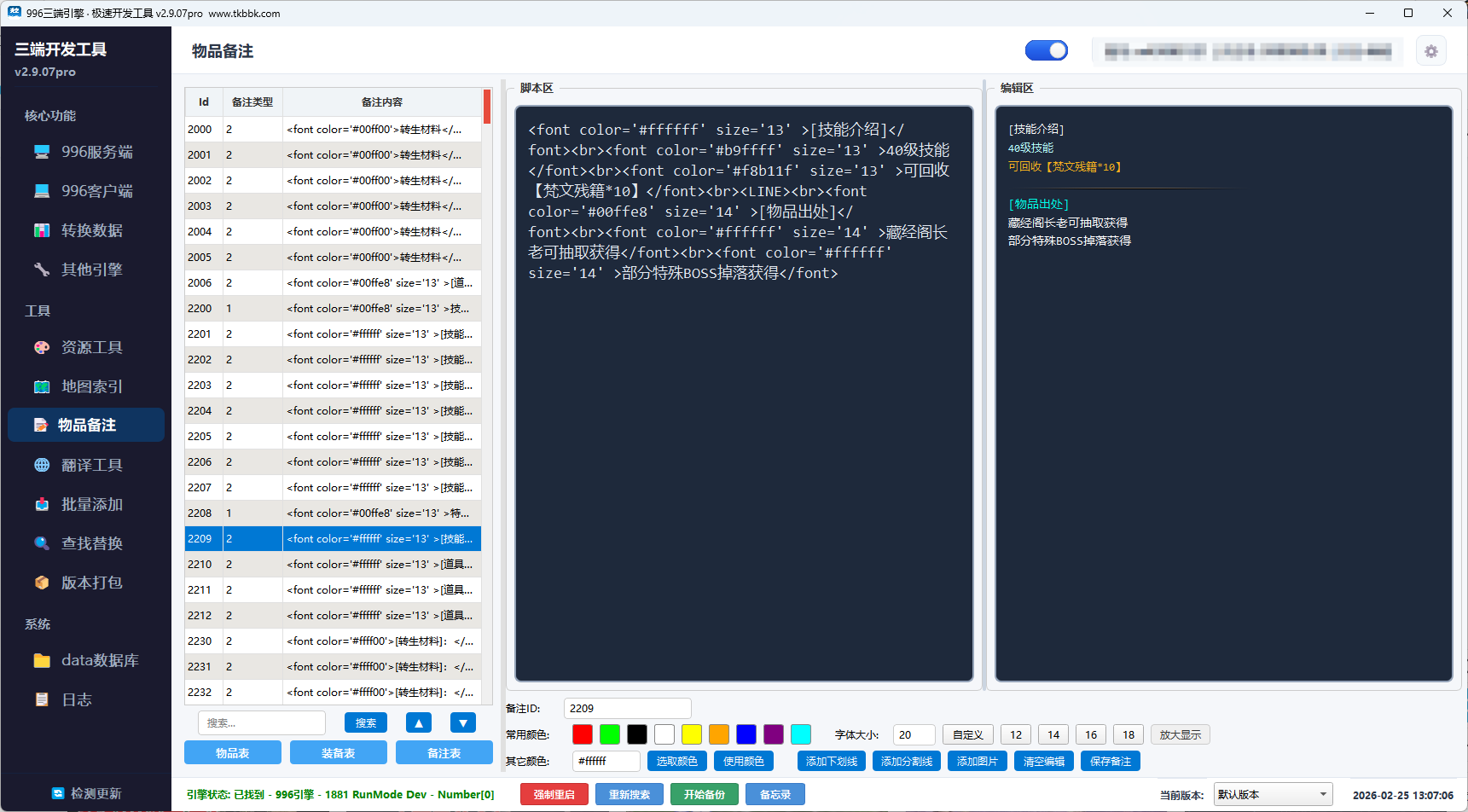This screenshot has height=812, width=1468.
Task: Toggle the switch at the top right
Action: (1047, 50)
